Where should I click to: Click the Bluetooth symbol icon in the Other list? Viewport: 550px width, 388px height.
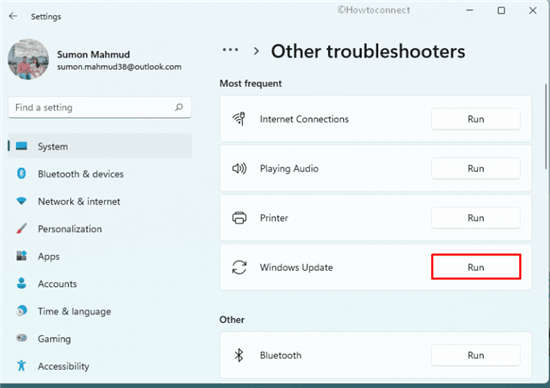click(239, 355)
